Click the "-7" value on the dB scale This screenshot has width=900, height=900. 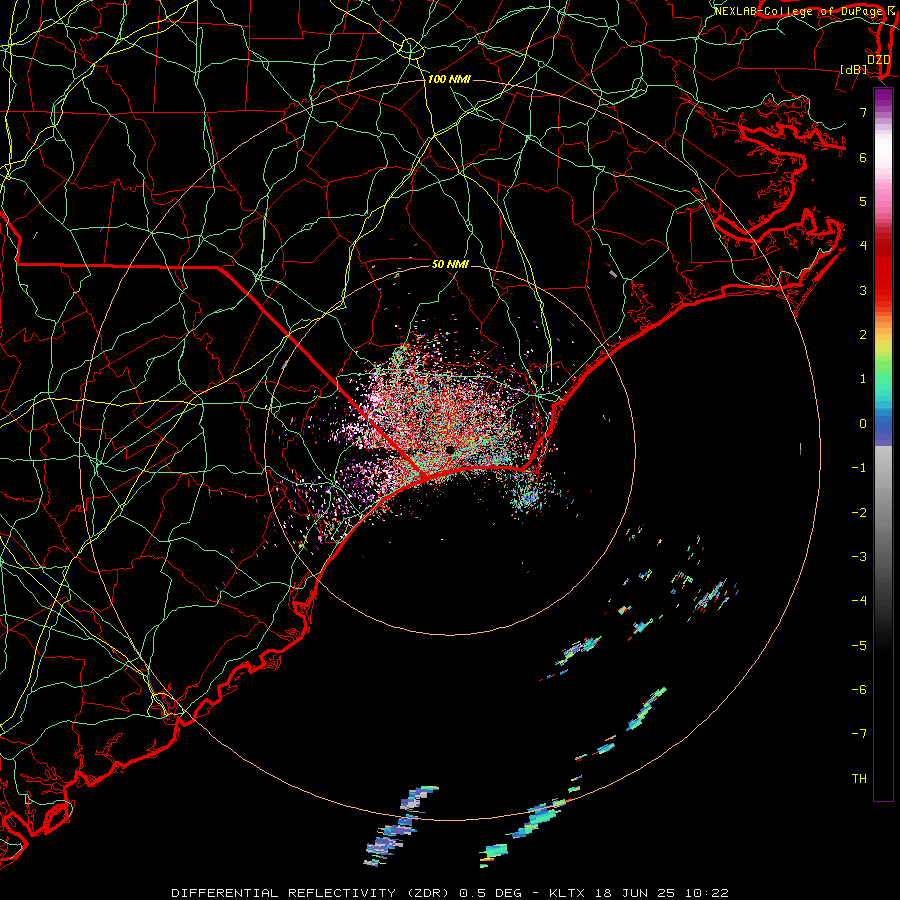[859, 734]
